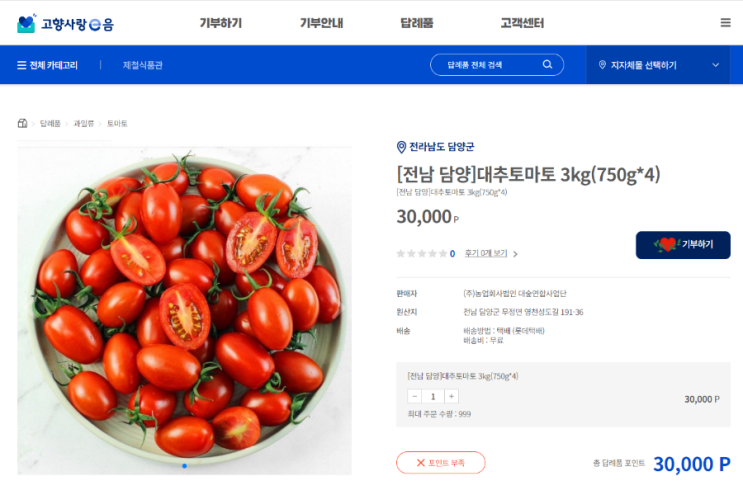
Task: Open the 답례품 top menu
Action: click(417, 23)
